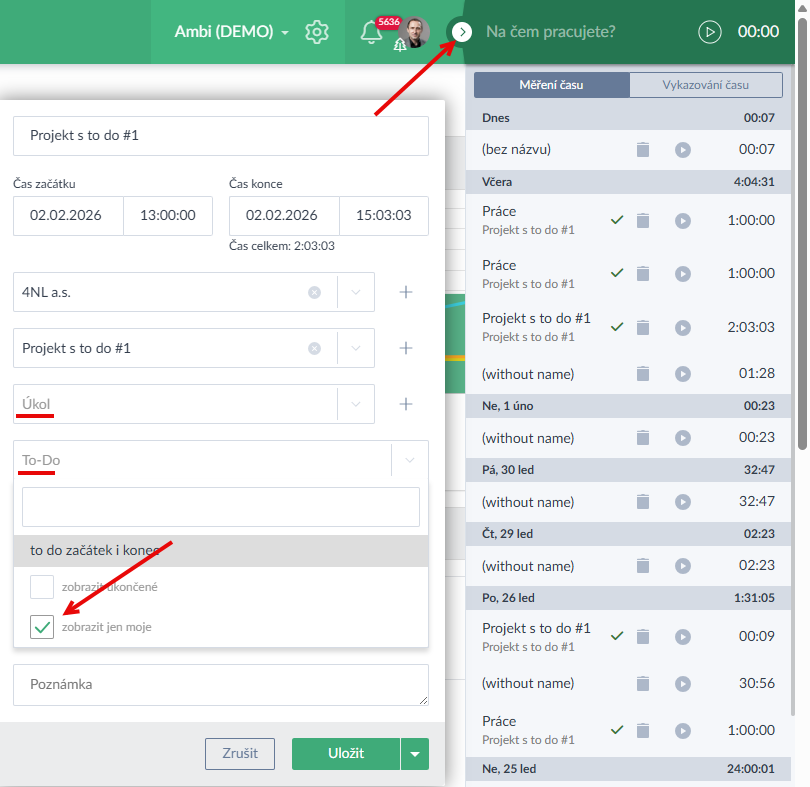This screenshot has height=787, width=810.
Task: Enable the 'zobrazit ukončené' checkbox
Action: (42, 587)
